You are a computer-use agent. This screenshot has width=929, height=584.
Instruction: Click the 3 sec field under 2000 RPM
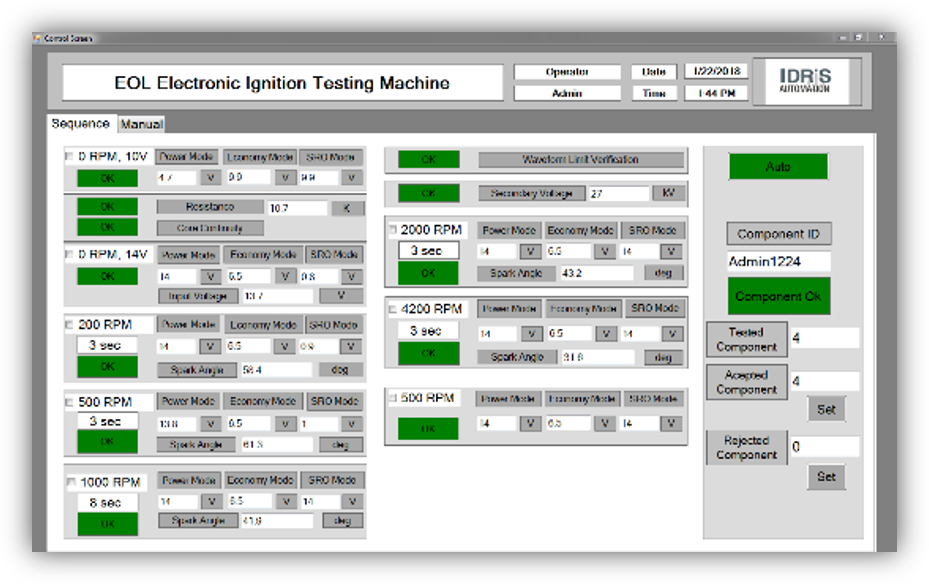tap(428, 251)
